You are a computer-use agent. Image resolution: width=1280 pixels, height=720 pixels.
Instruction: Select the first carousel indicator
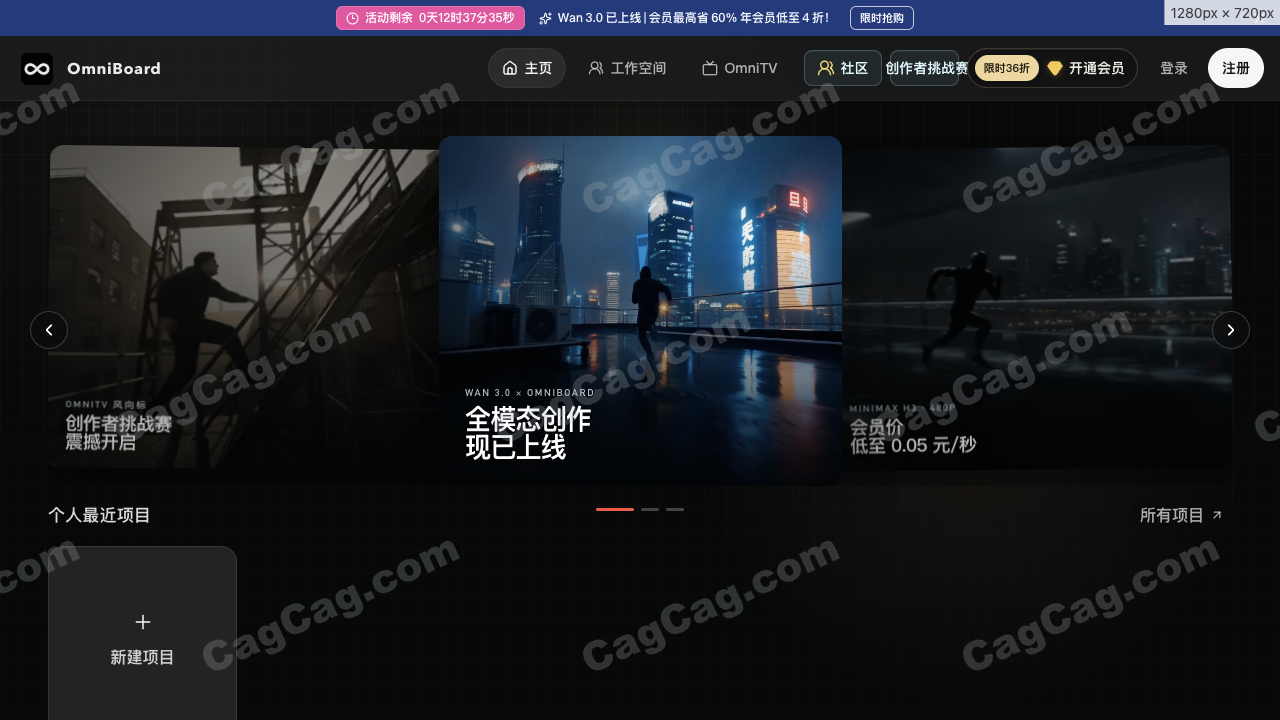615,509
